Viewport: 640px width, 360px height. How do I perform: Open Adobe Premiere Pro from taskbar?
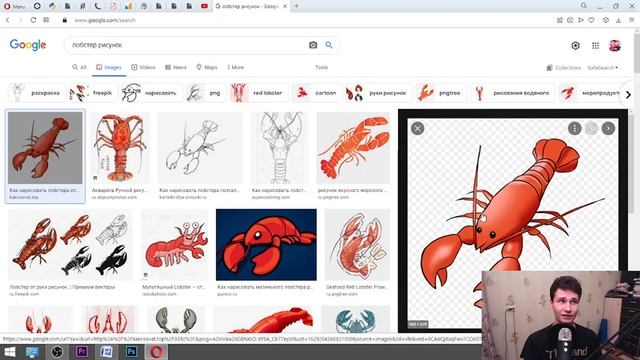tap(81, 352)
